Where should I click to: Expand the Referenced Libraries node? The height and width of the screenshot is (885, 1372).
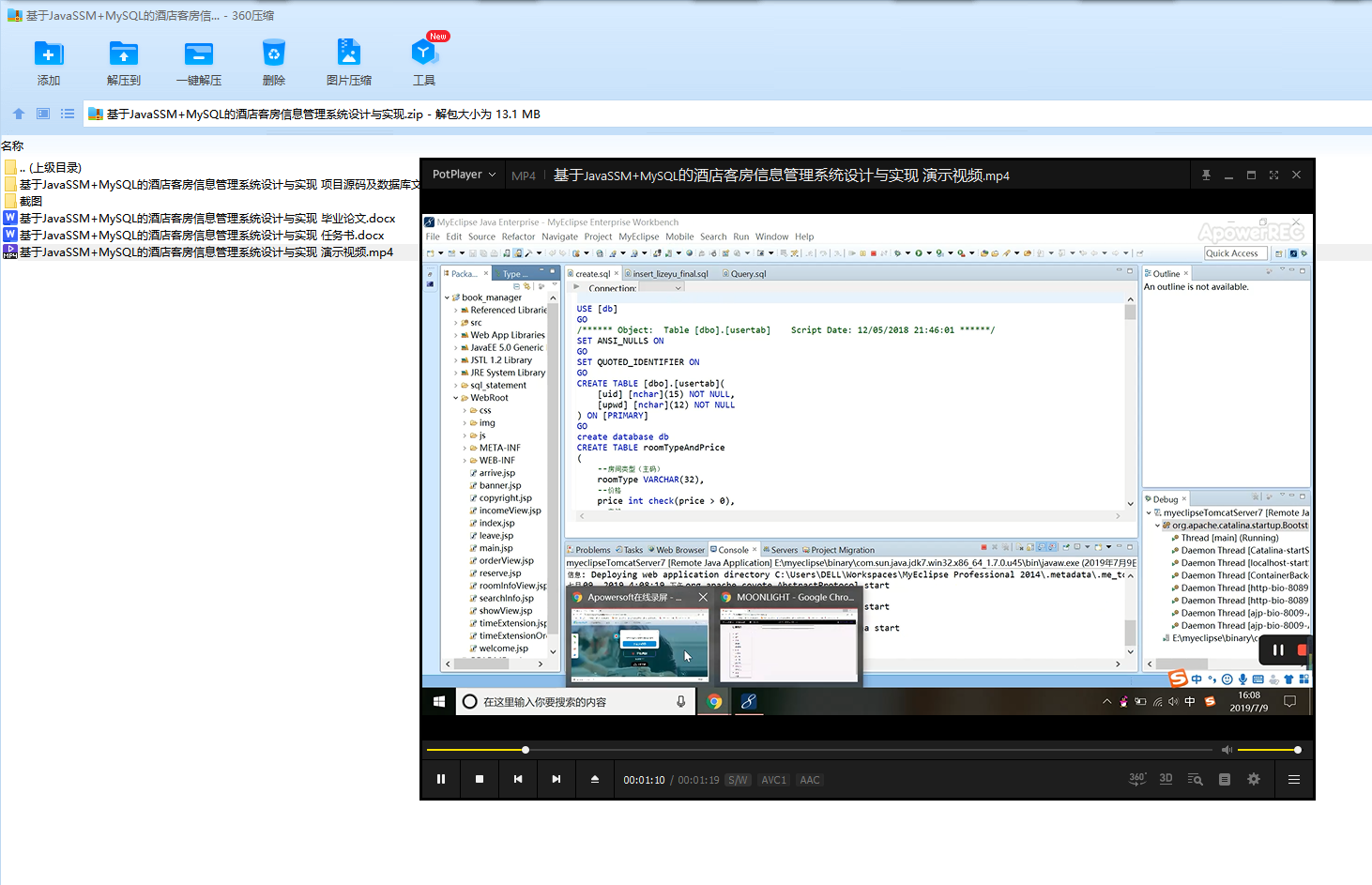click(456, 310)
